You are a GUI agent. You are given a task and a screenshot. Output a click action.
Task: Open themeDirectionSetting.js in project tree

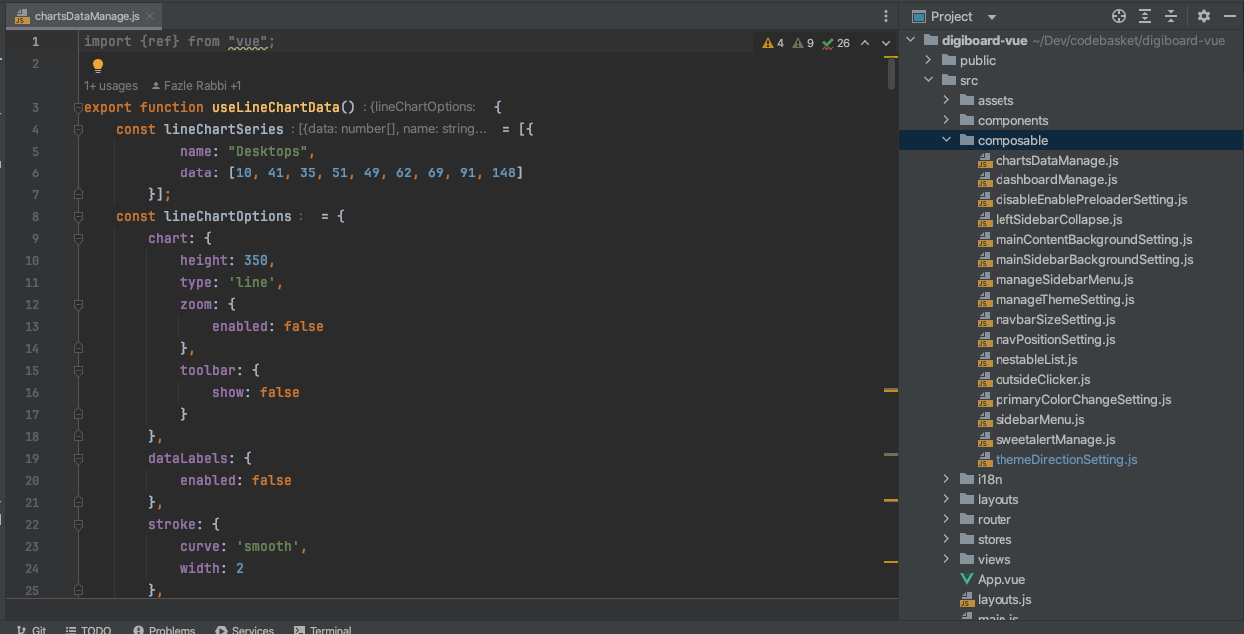1066,460
